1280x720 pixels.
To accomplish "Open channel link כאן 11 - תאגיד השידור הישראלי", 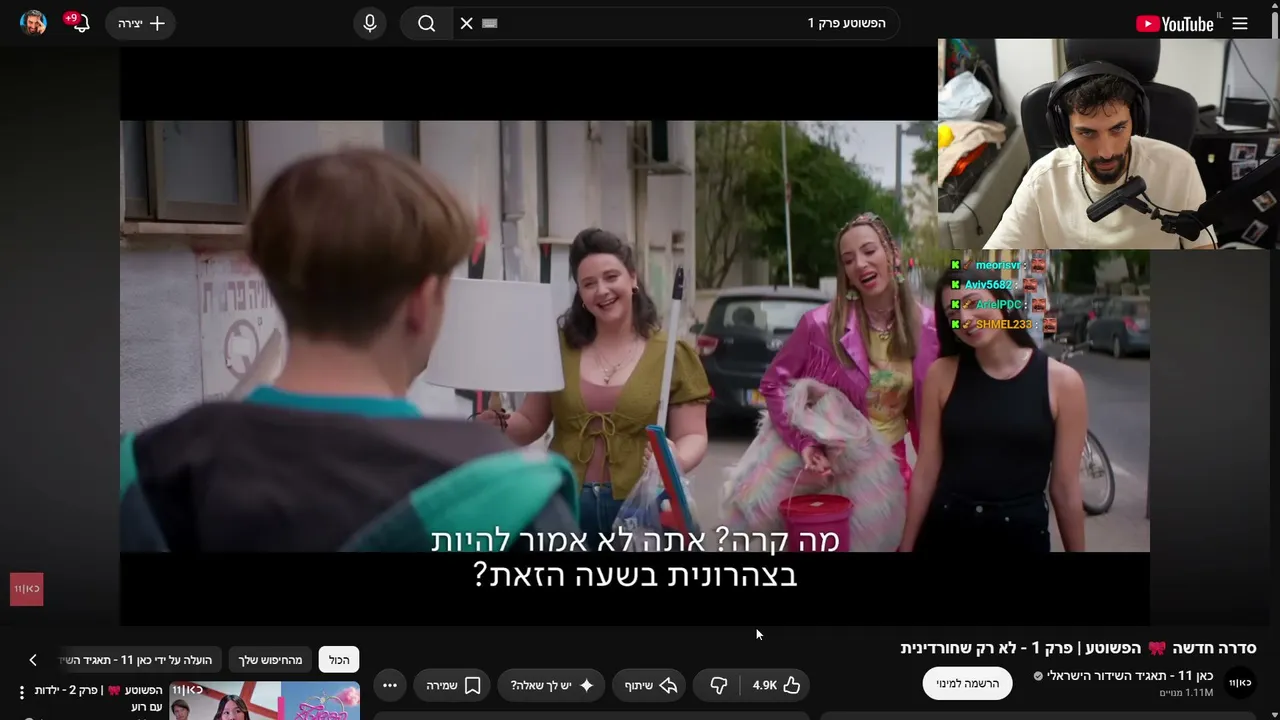I will [x=1130, y=676].
